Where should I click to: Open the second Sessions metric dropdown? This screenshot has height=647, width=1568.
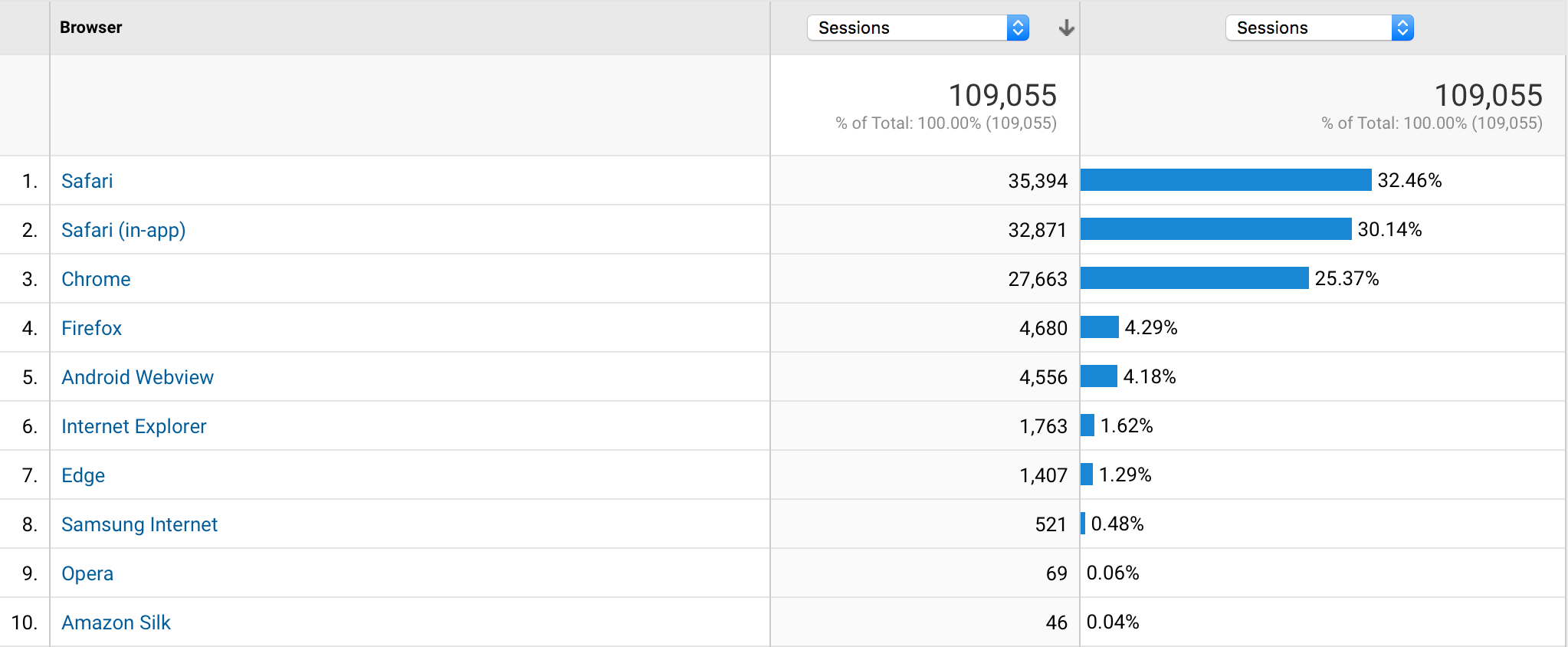tap(1319, 28)
